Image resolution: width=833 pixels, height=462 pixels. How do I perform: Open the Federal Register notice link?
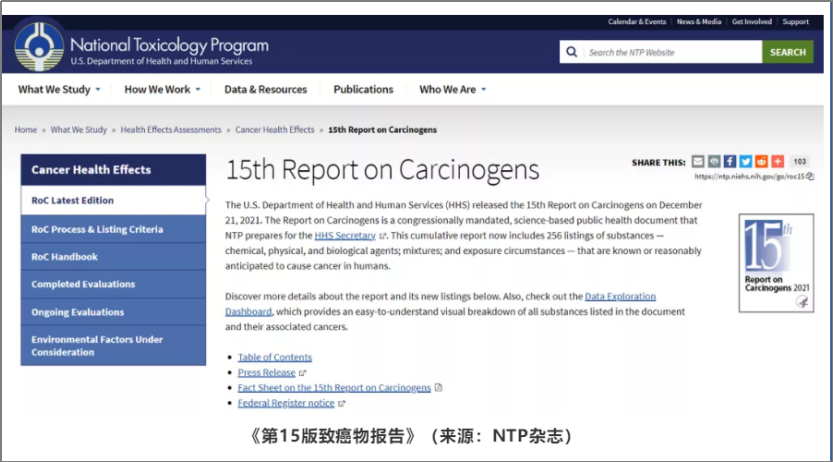tap(286, 403)
